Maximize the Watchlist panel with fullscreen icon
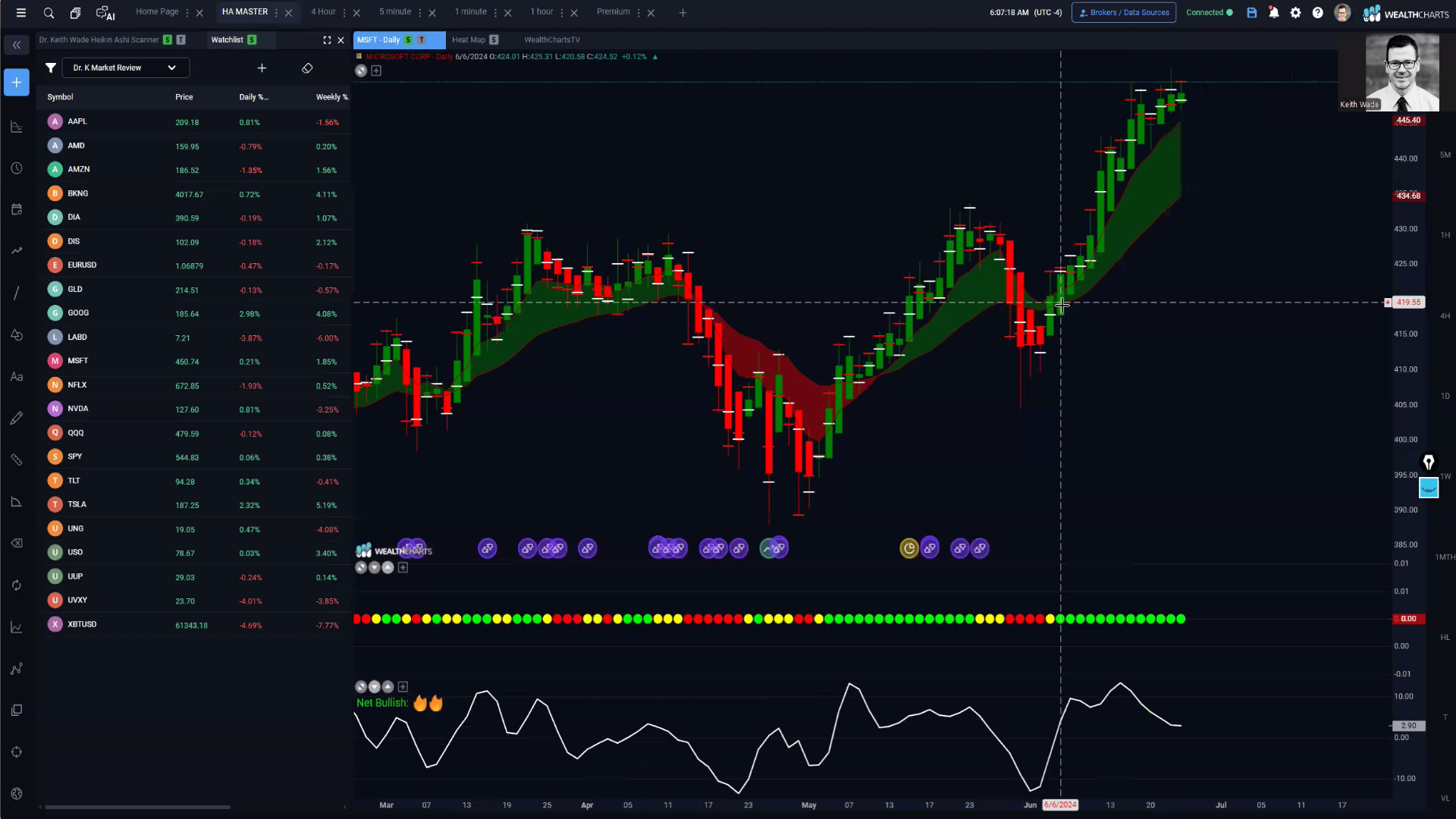The width and height of the screenshot is (1456, 819). click(327, 40)
